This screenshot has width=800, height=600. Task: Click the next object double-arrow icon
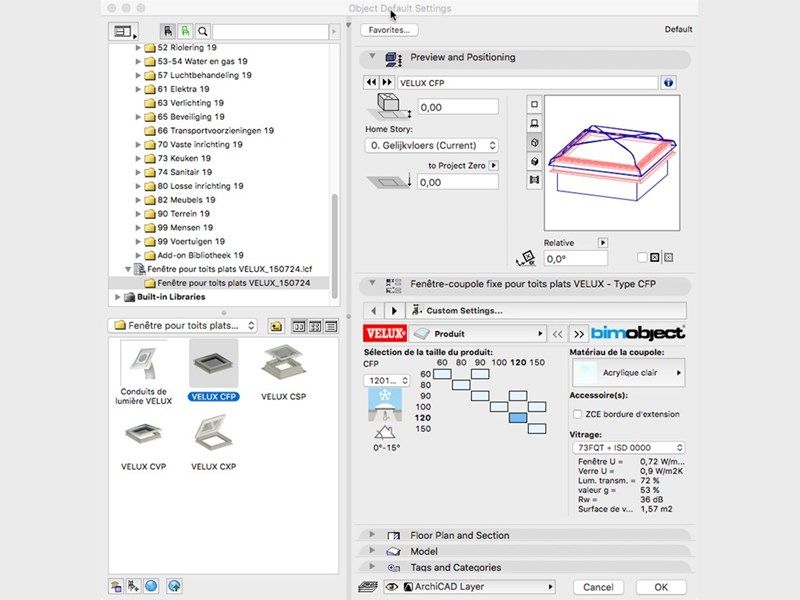coord(385,82)
